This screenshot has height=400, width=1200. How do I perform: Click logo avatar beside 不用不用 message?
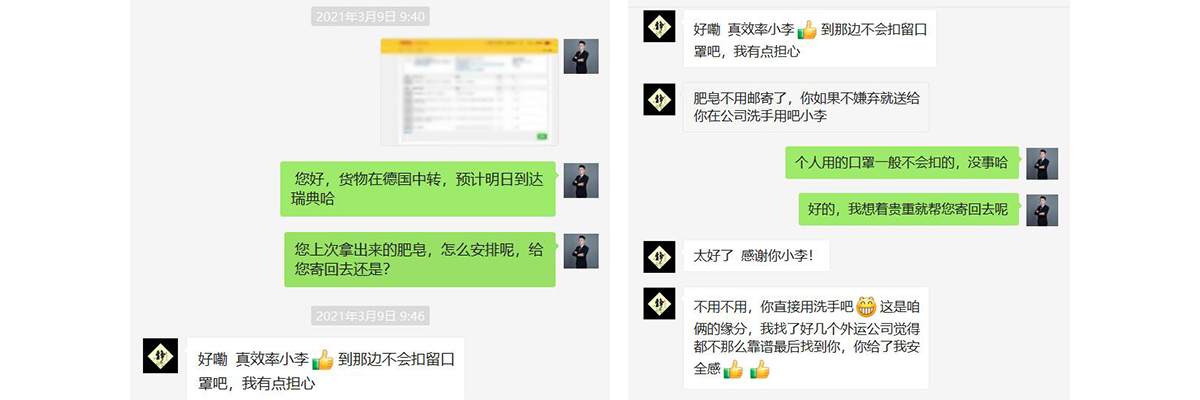click(x=659, y=303)
